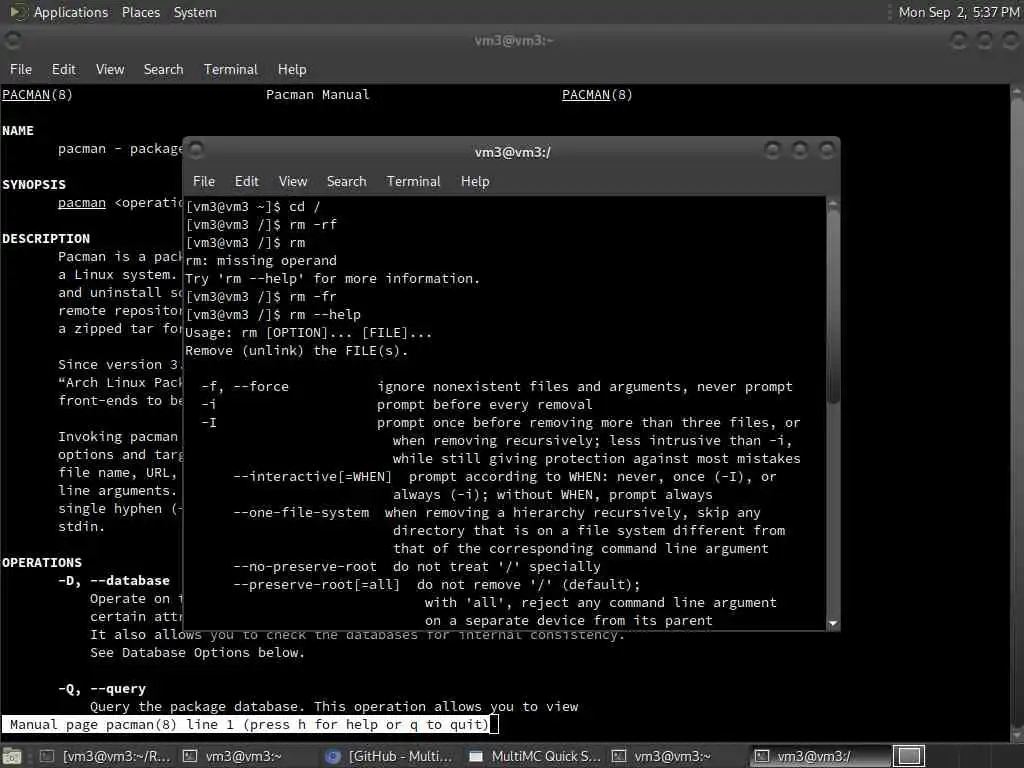The width and height of the screenshot is (1024, 768).
Task: Click the --no-preserve-root option text
Action: click(305, 567)
